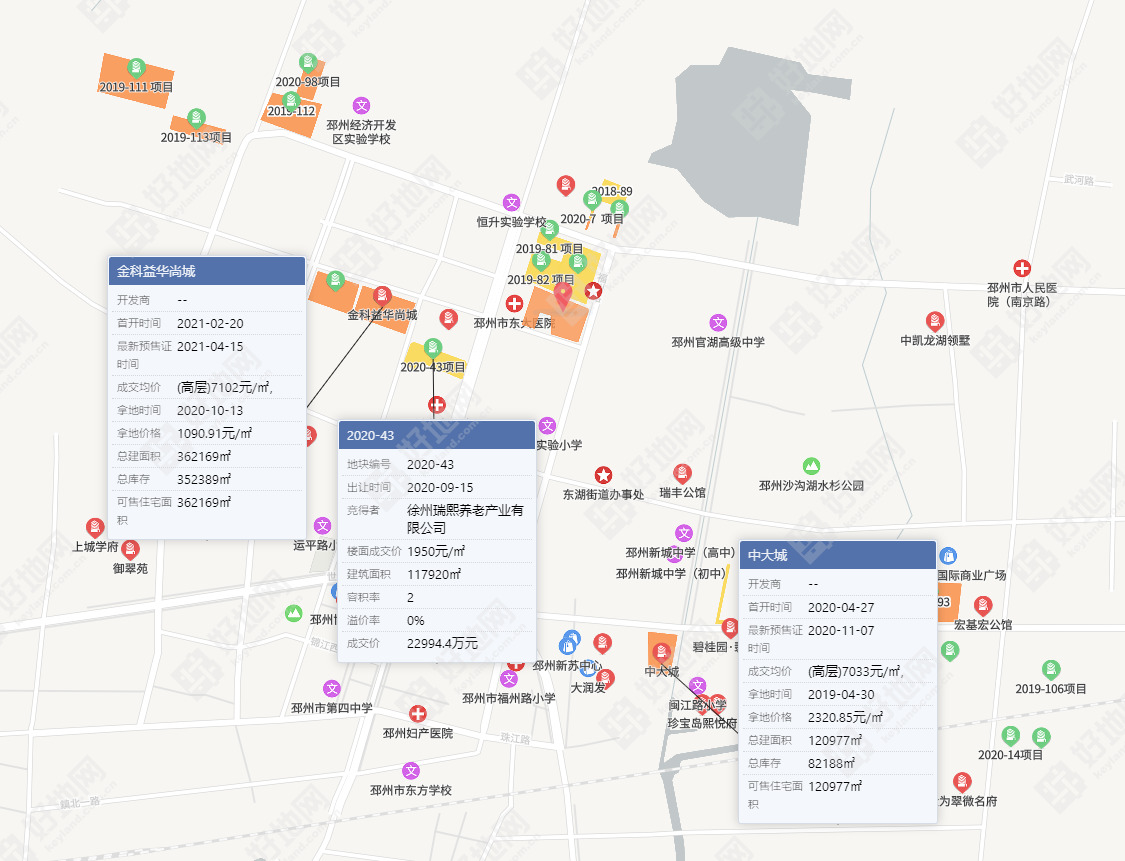Click the purple school icon for 邳州官湖高级中学
The width and height of the screenshot is (1125, 861).
click(718, 323)
